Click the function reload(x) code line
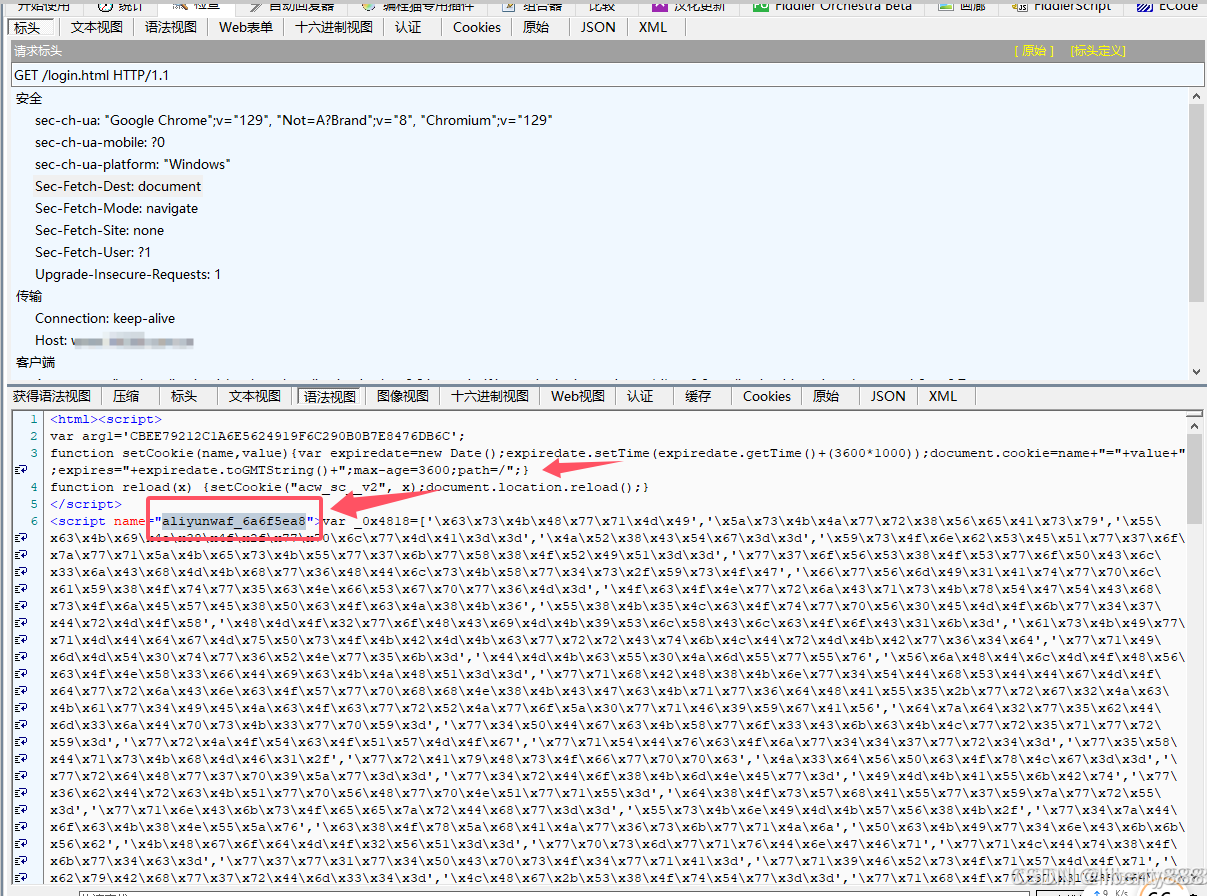Image resolution: width=1207 pixels, height=896 pixels. [350, 487]
